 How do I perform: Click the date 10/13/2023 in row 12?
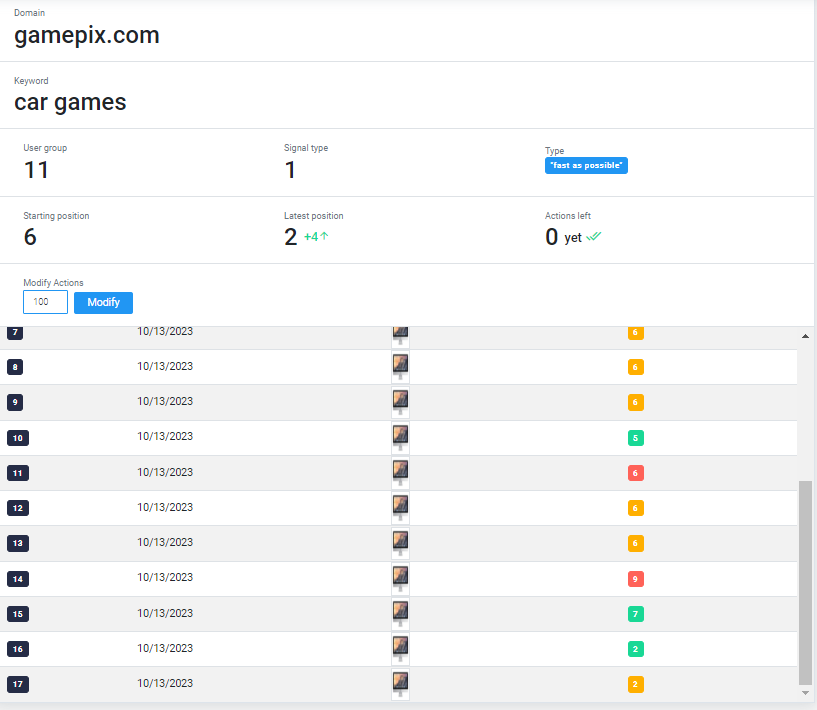coord(165,507)
